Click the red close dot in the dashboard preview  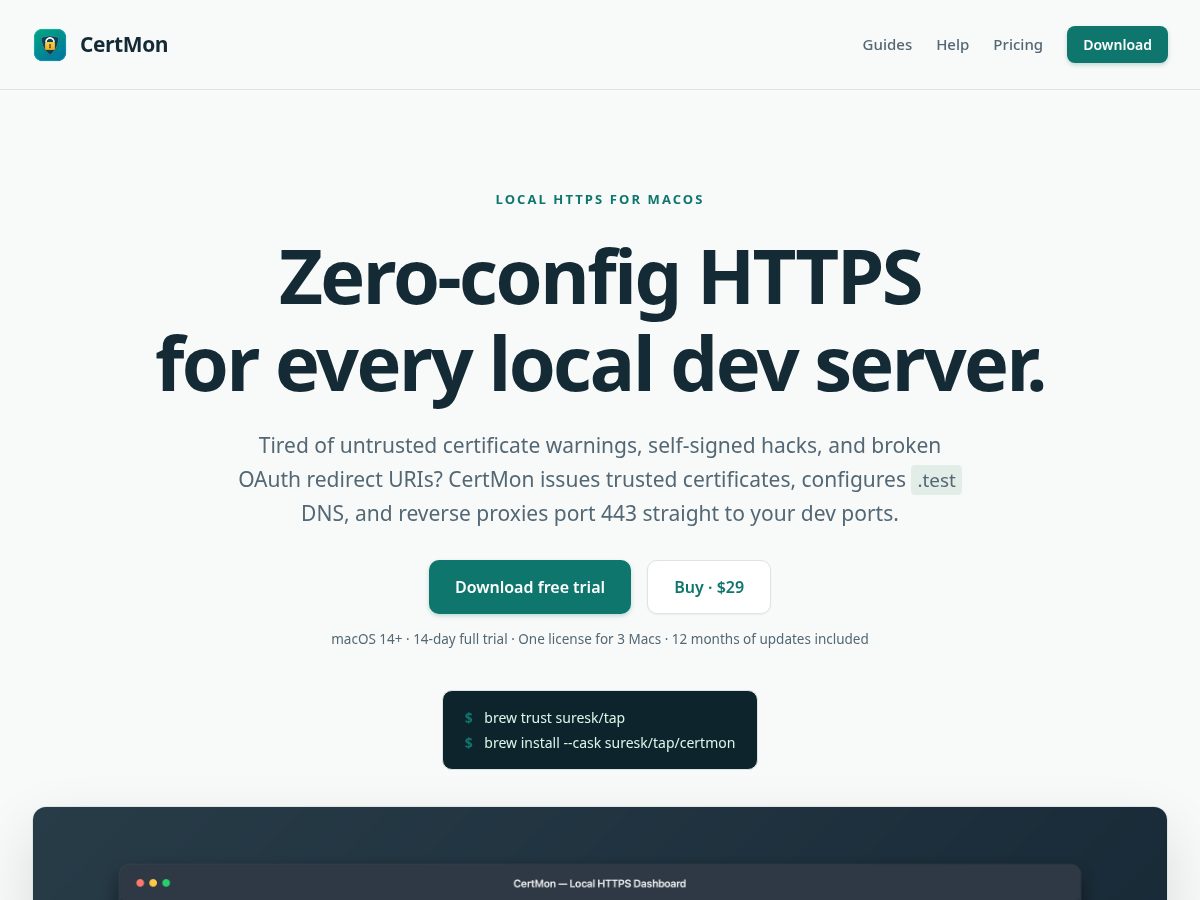click(x=140, y=883)
